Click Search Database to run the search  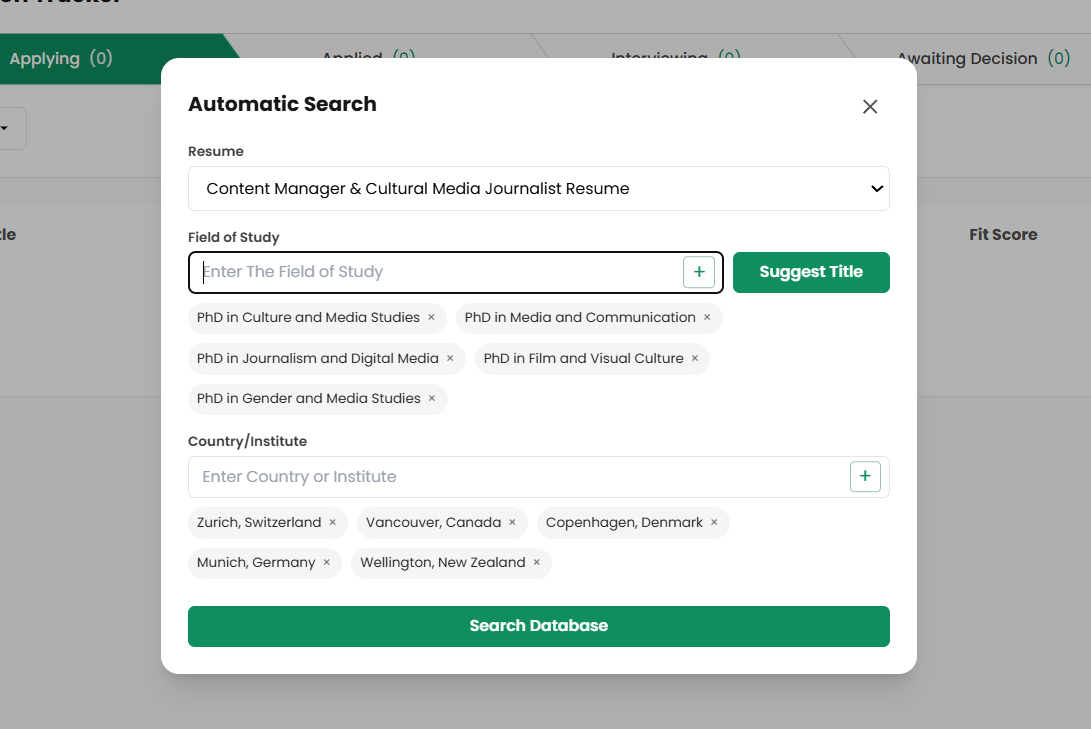click(x=538, y=626)
